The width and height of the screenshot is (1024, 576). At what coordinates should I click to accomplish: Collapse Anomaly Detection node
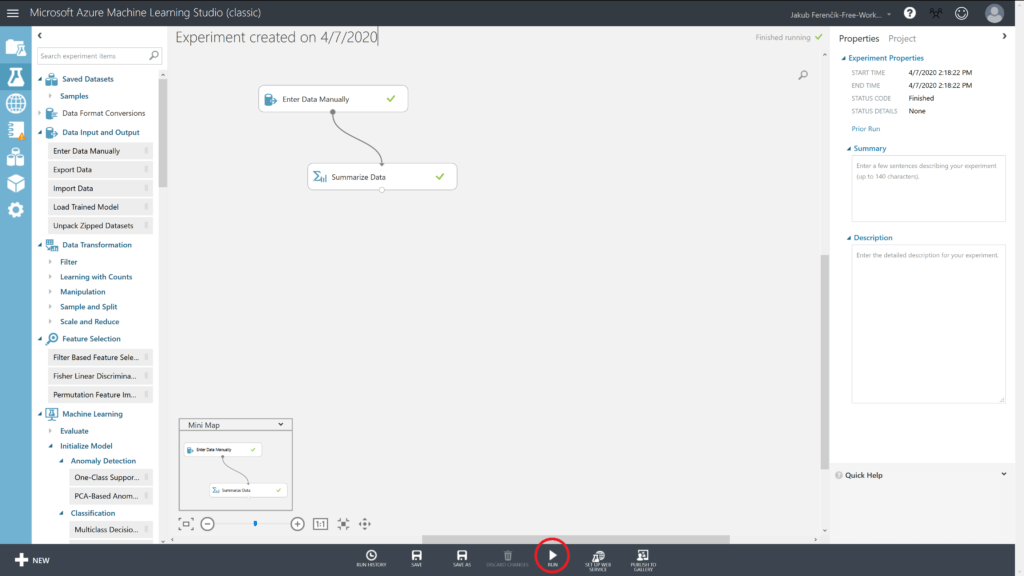[61, 461]
